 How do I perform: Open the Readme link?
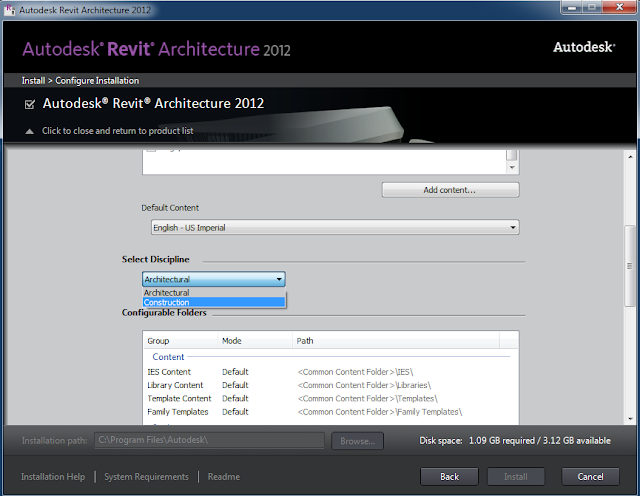(224, 477)
